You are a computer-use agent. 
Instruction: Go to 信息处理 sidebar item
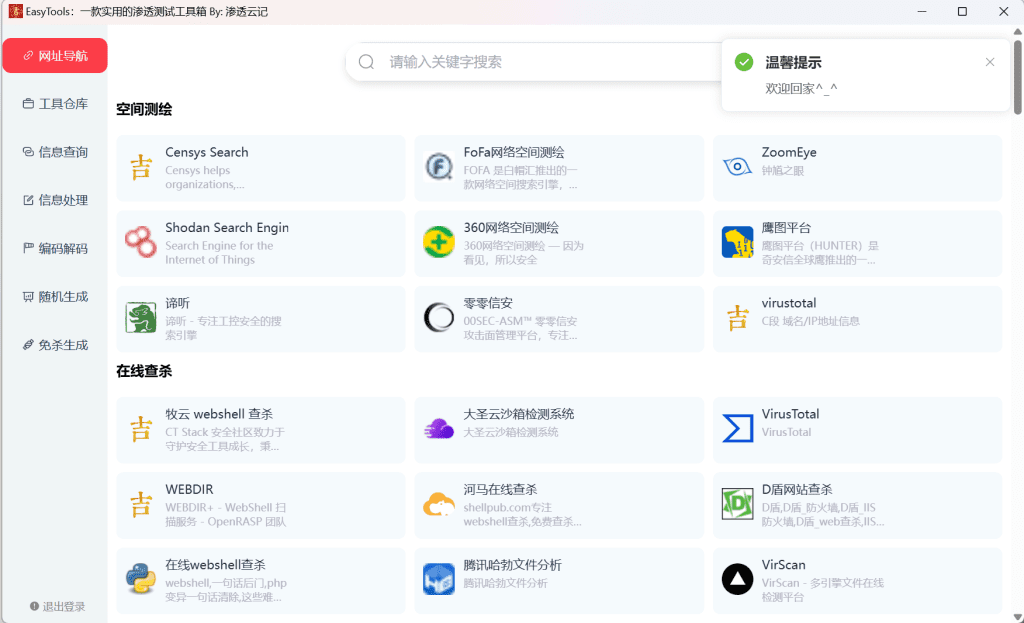point(55,200)
